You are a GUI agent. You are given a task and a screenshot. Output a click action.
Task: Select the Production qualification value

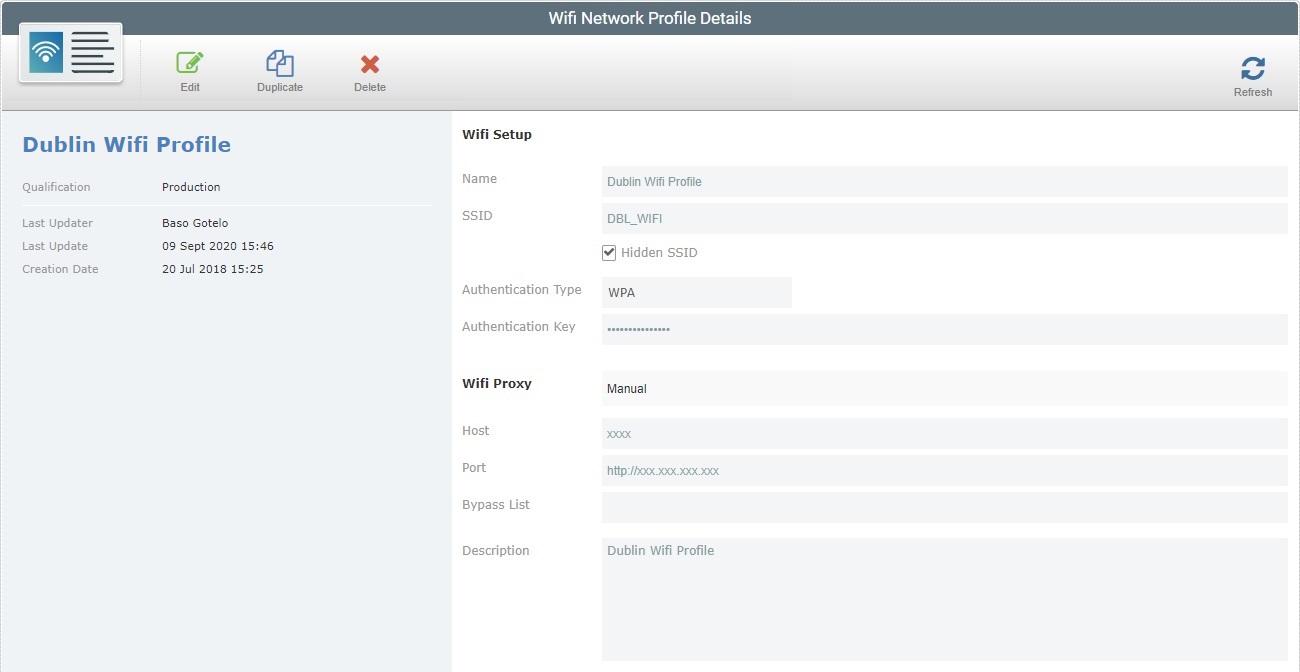tap(189, 186)
